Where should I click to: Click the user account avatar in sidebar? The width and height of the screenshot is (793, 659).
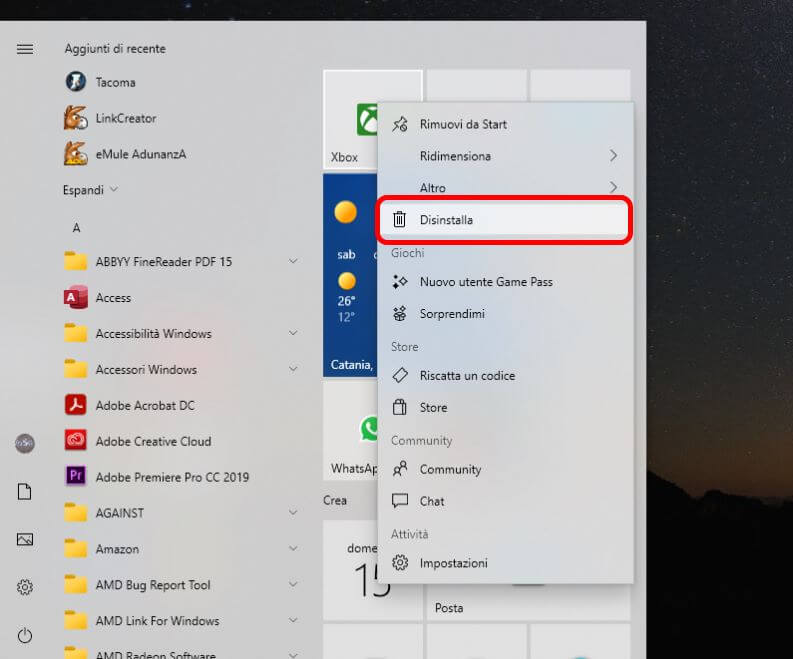pos(25,444)
